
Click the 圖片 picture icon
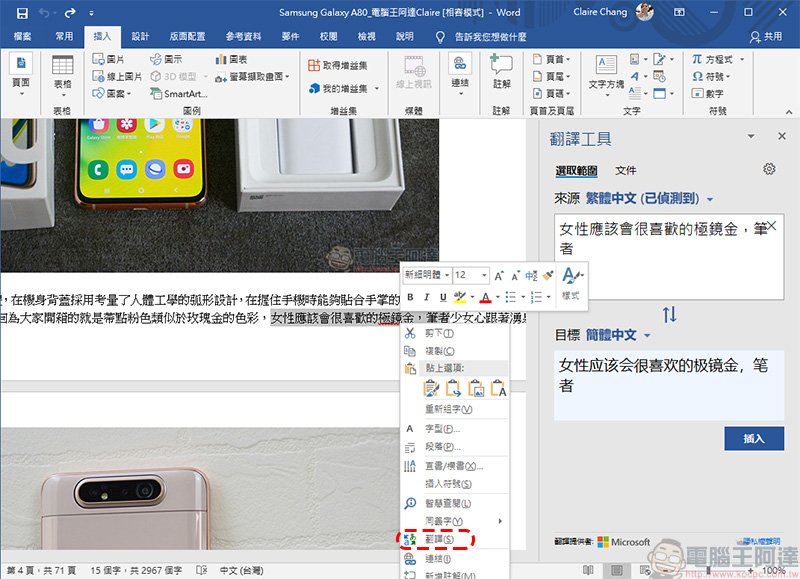[108, 59]
